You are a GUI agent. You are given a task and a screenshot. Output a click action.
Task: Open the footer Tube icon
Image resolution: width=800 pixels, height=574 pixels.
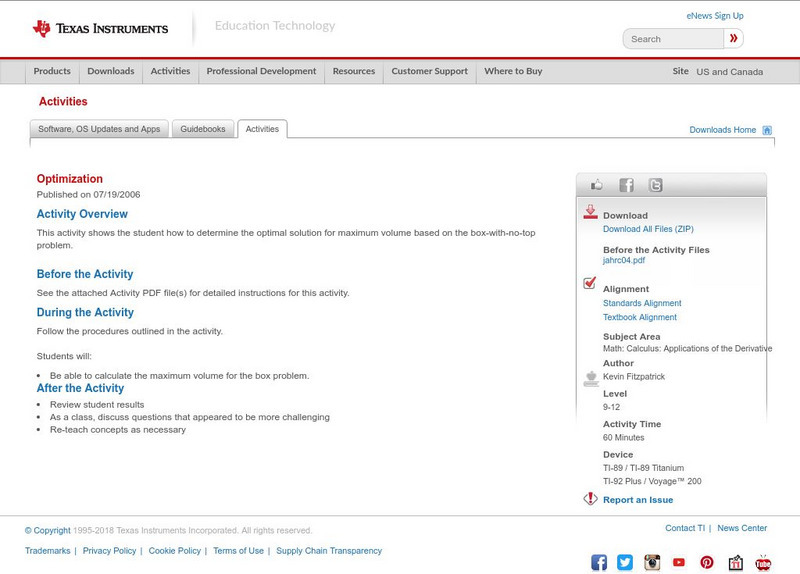pos(763,562)
